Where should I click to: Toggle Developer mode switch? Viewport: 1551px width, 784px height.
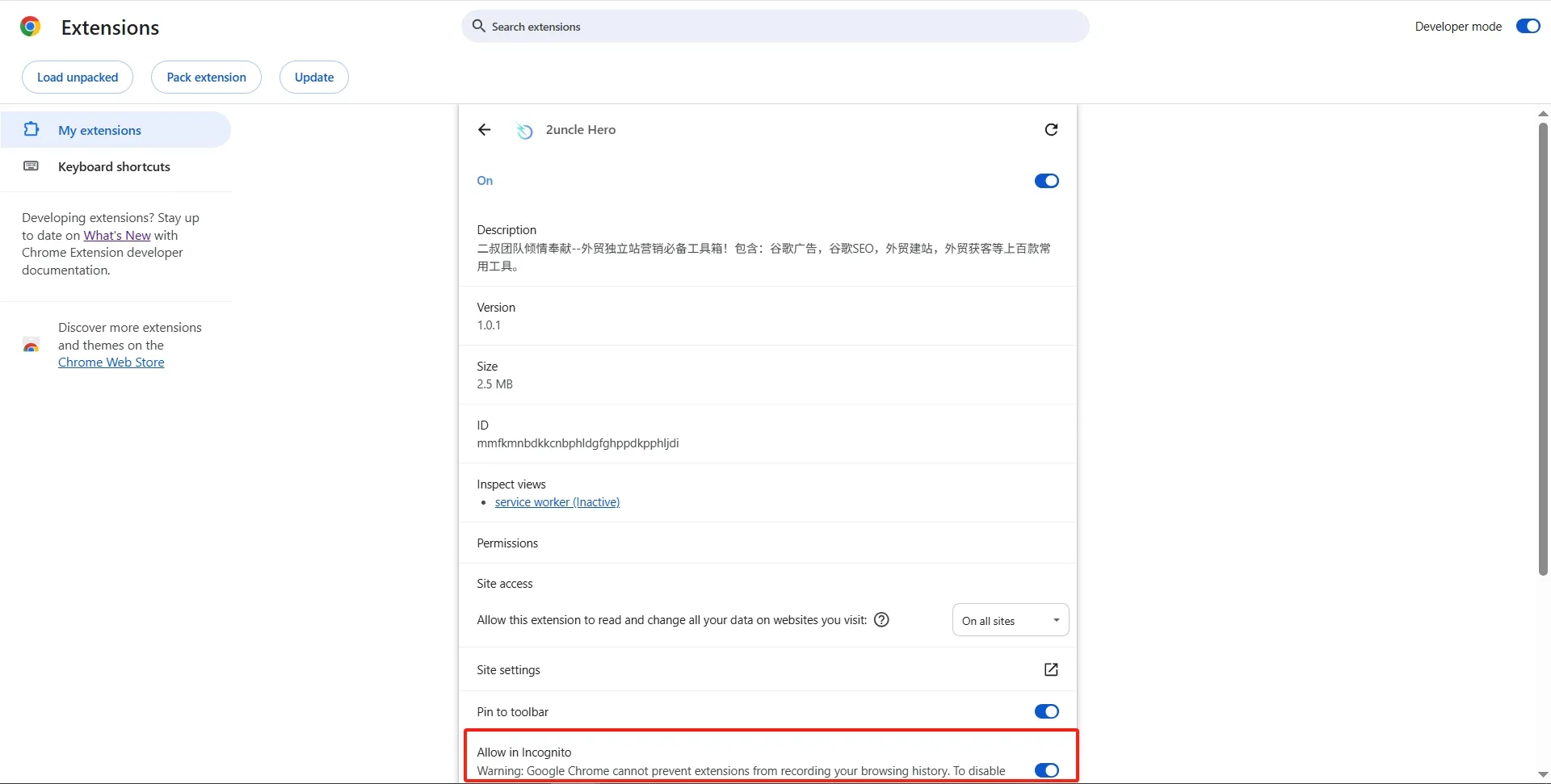coord(1528,26)
